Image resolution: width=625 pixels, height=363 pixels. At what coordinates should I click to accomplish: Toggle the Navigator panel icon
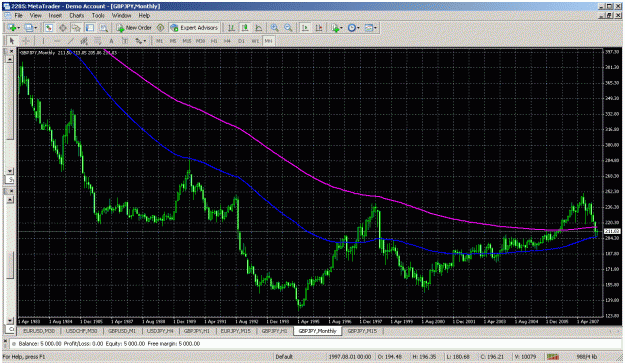pos(76,27)
